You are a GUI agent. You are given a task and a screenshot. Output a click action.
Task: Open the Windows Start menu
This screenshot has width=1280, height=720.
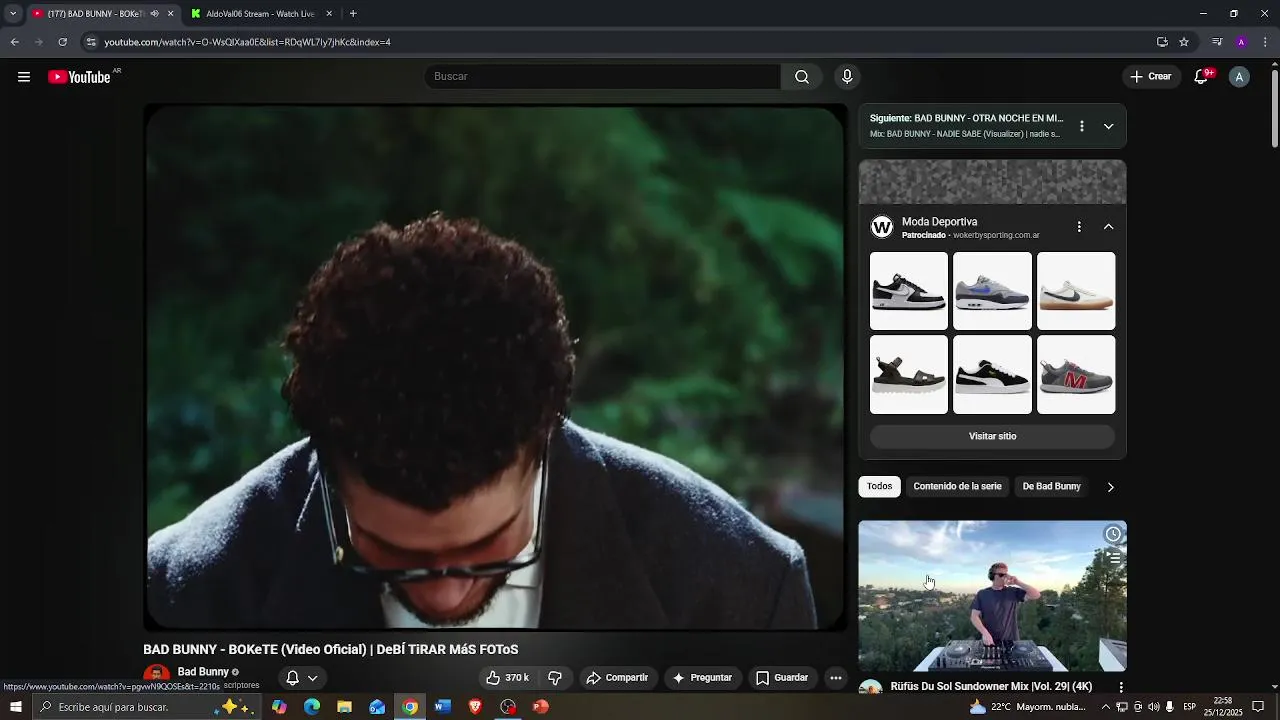[16, 707]
